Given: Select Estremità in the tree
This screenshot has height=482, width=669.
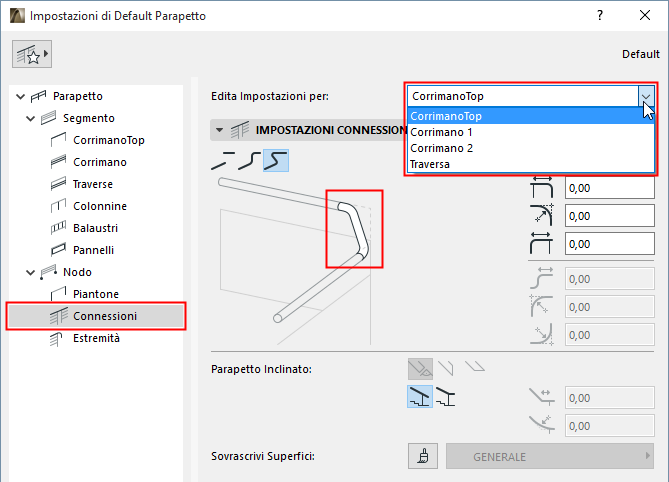Looking at the screenshot, I should (x=96, y=338).
